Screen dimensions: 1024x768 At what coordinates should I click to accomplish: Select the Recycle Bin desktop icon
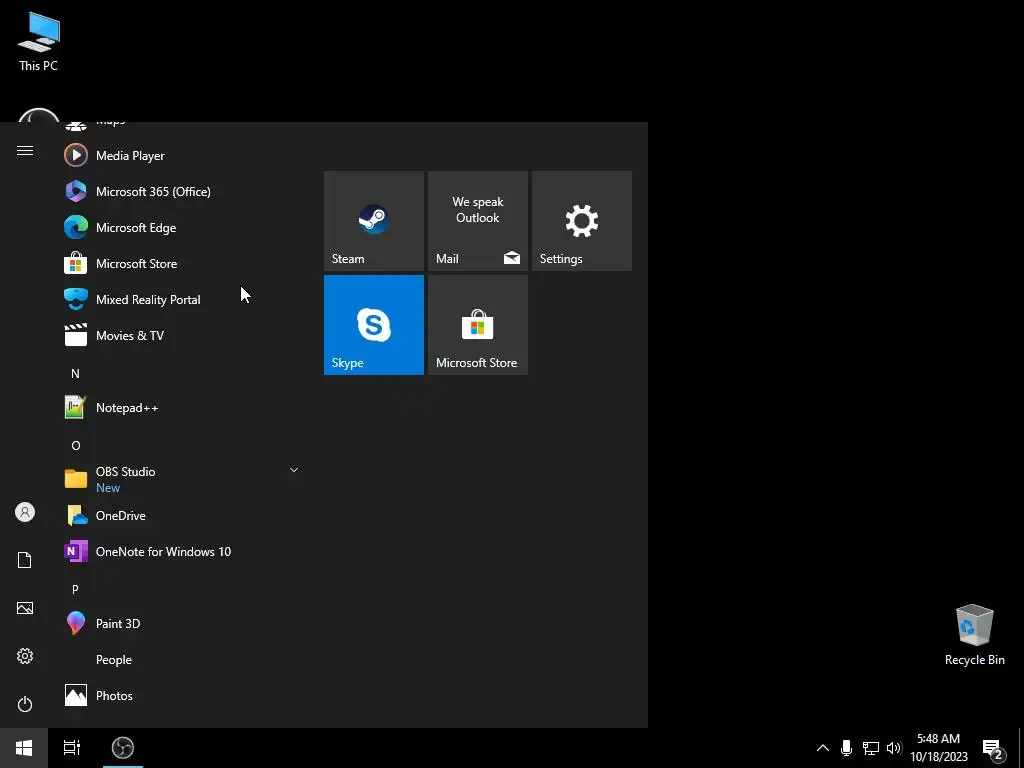click(x=974, y=635)
